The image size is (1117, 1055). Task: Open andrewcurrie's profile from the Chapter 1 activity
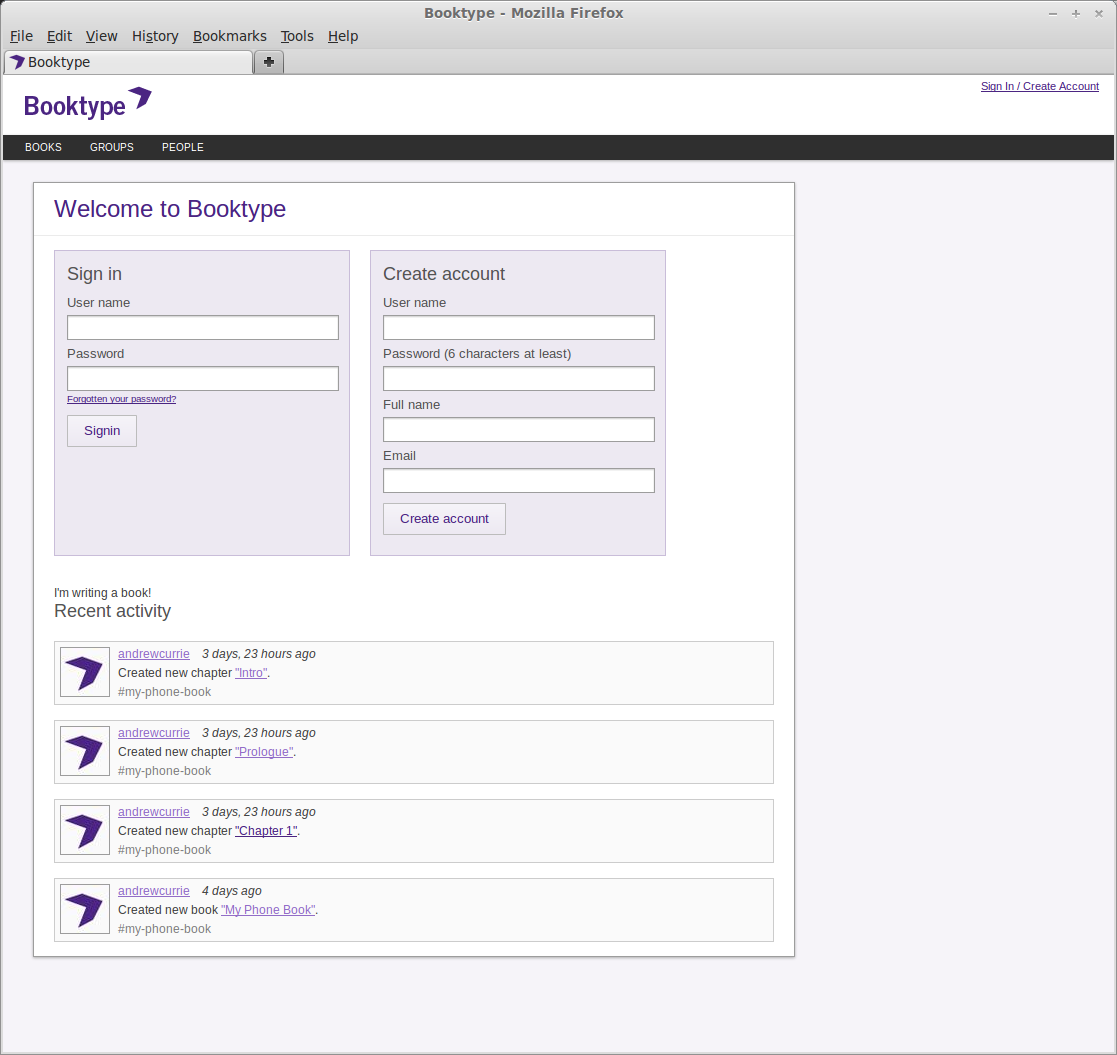[x=154, y=812]
